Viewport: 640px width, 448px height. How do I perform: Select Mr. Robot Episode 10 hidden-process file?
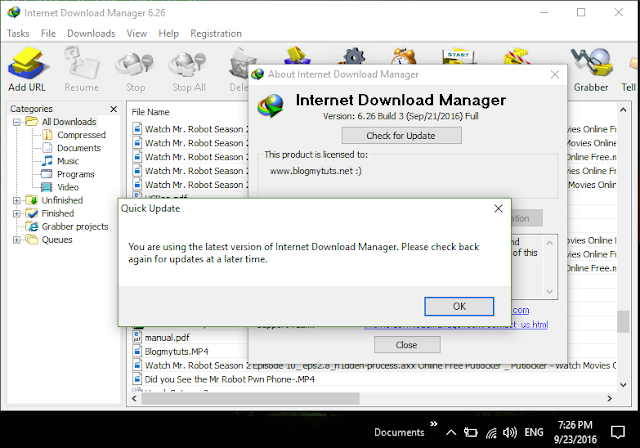(x=374, y=366)
